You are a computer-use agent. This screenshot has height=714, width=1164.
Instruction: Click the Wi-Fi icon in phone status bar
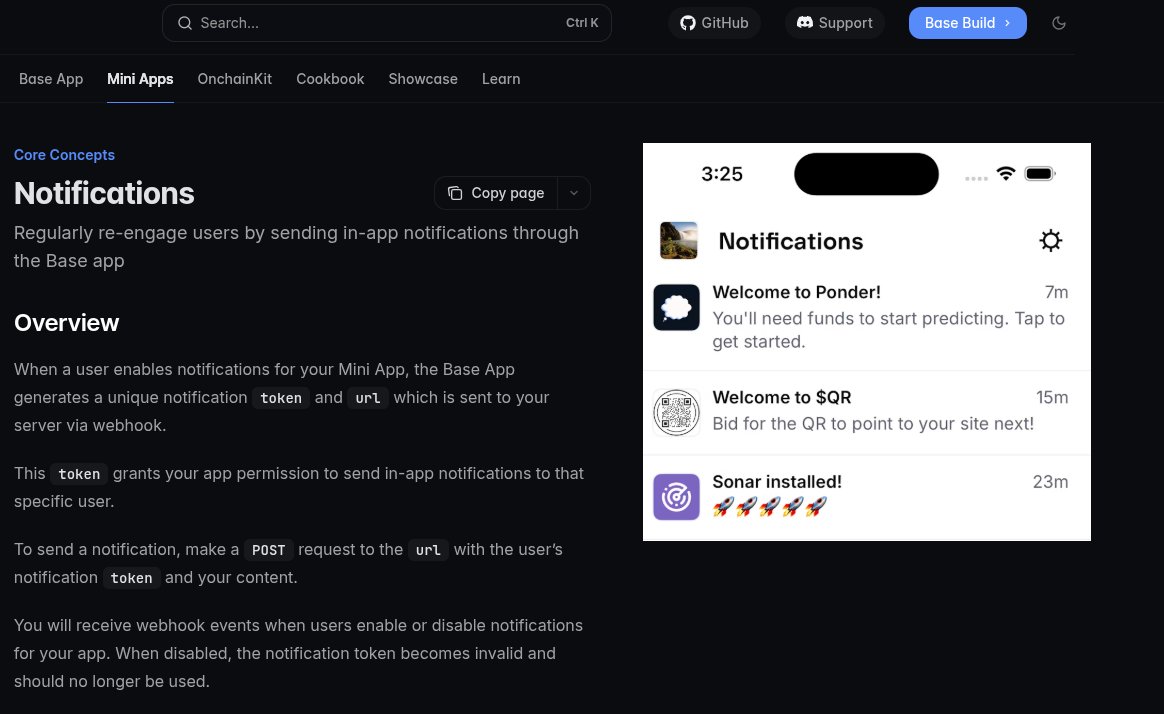tap(1006, 174)
